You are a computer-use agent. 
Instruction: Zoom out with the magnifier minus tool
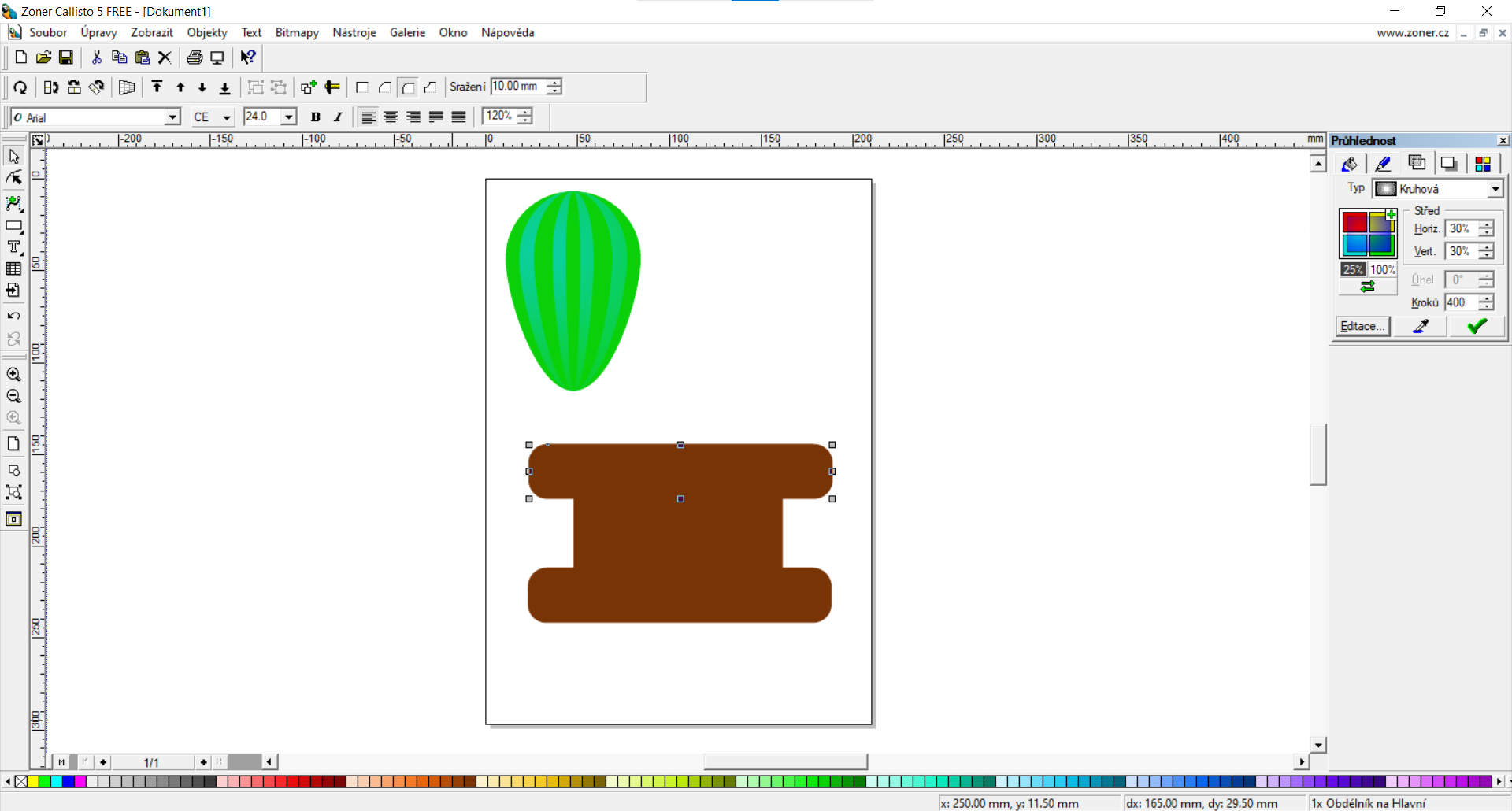click(14, 396)
